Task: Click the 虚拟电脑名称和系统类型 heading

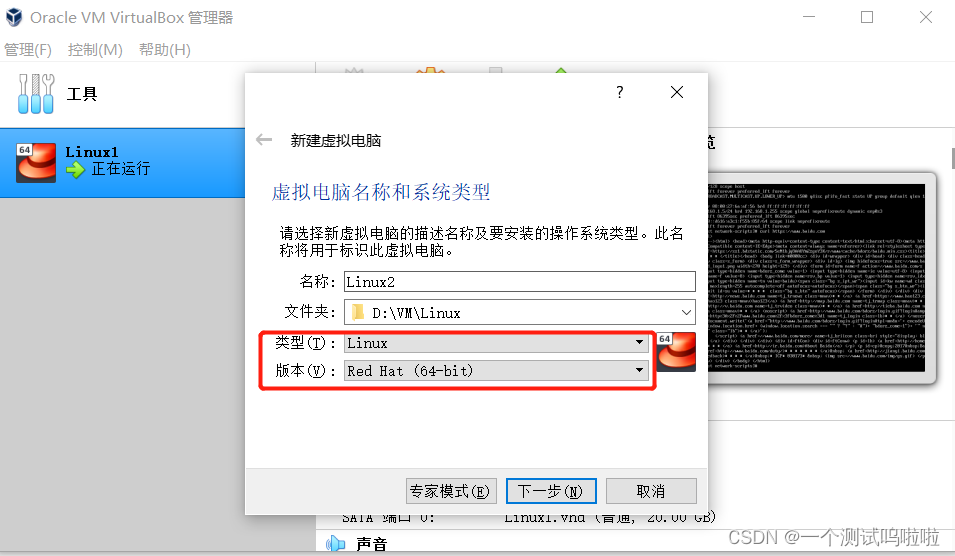Action: coord(381,192)
